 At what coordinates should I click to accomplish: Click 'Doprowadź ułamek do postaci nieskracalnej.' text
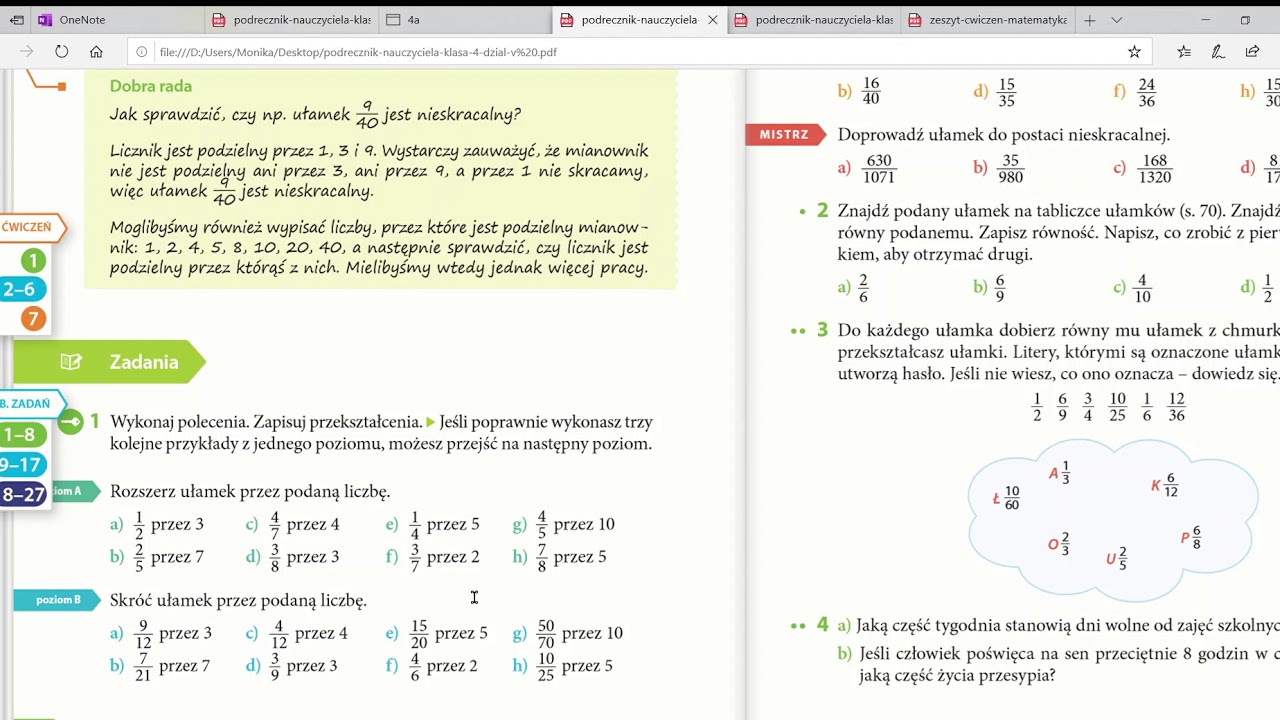(1004, 135)
